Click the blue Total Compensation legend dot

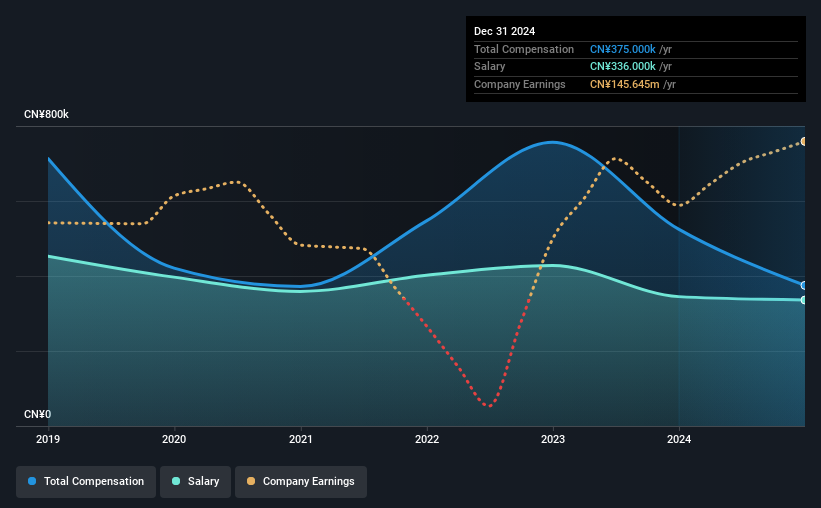[x=32, y=481]
